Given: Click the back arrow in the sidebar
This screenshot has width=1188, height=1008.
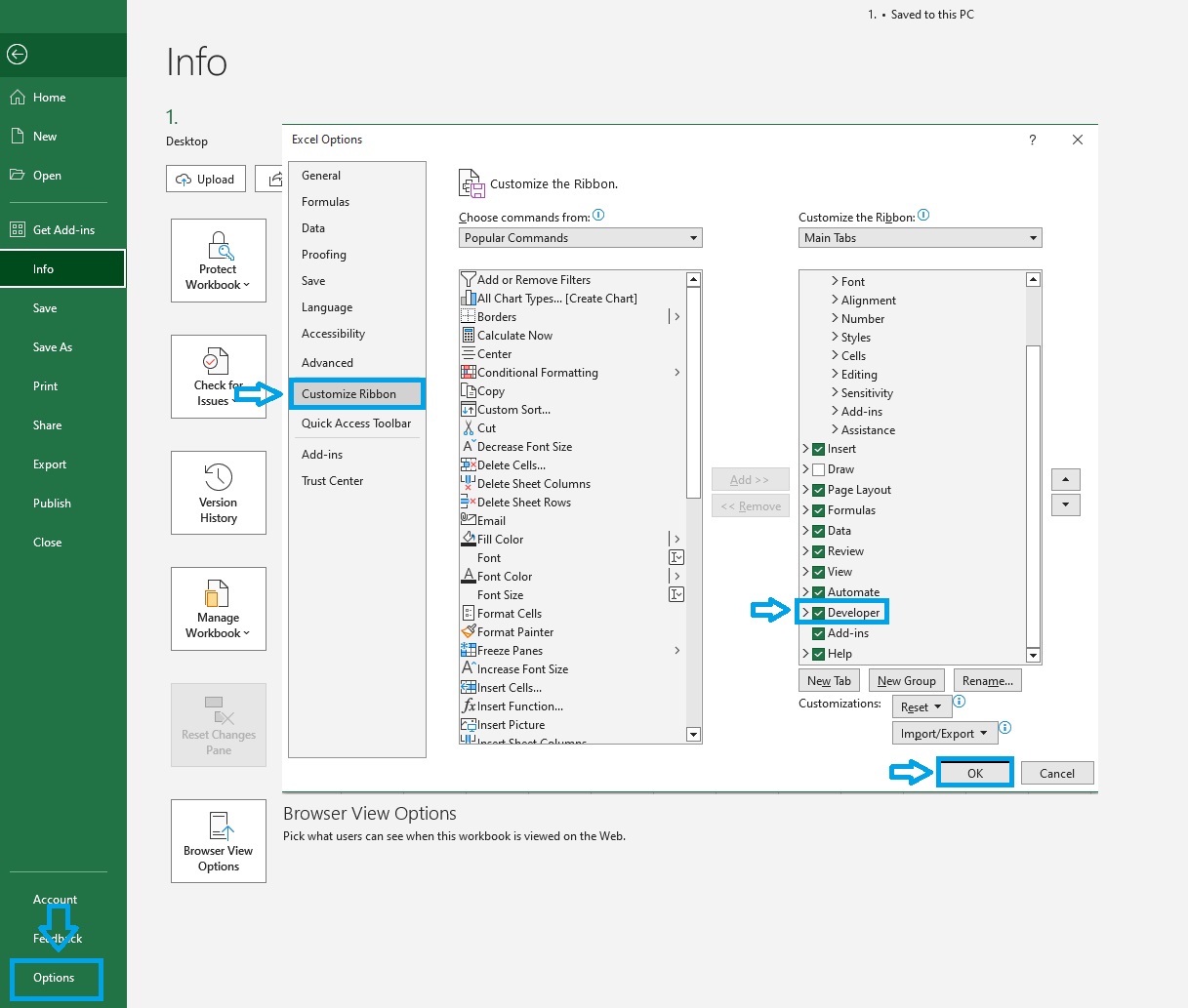Looking at the screenshot, I should pyautogui.click(x=18, y=55).
